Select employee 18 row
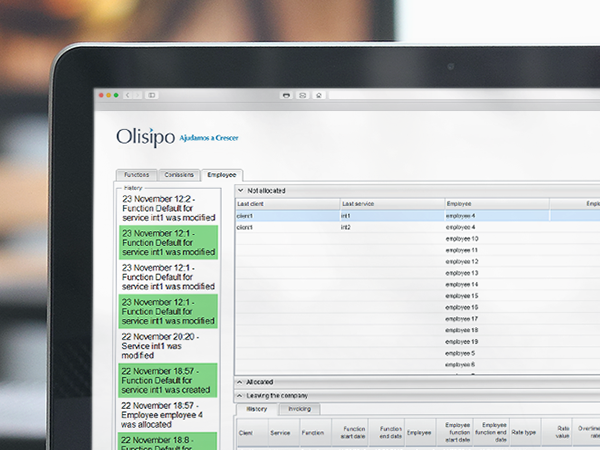This screenshot has width=600, height=450. click(x=417, y=330)
